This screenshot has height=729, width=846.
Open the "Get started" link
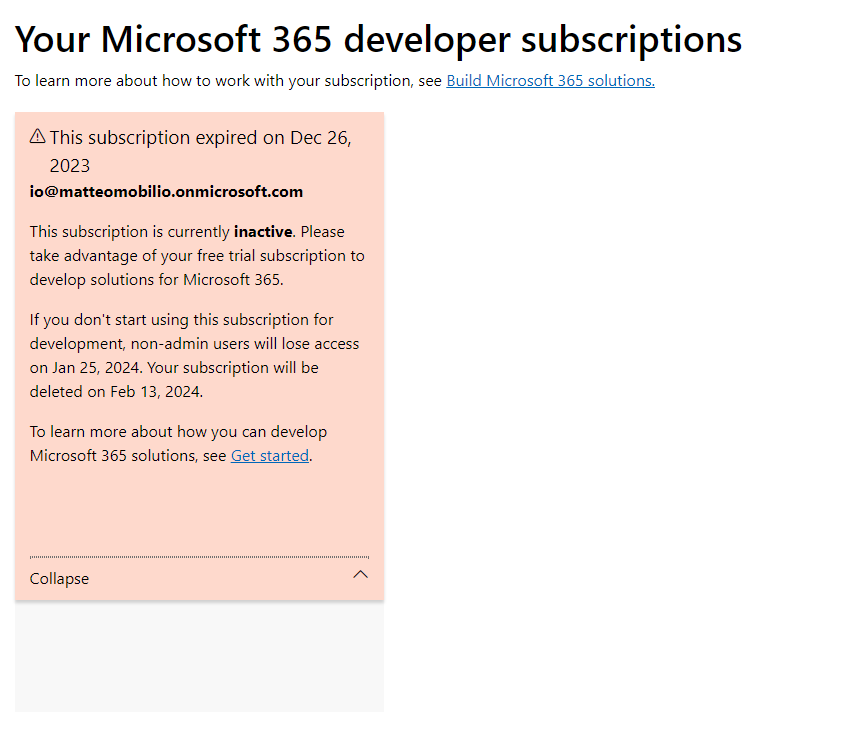click(269, 455)
